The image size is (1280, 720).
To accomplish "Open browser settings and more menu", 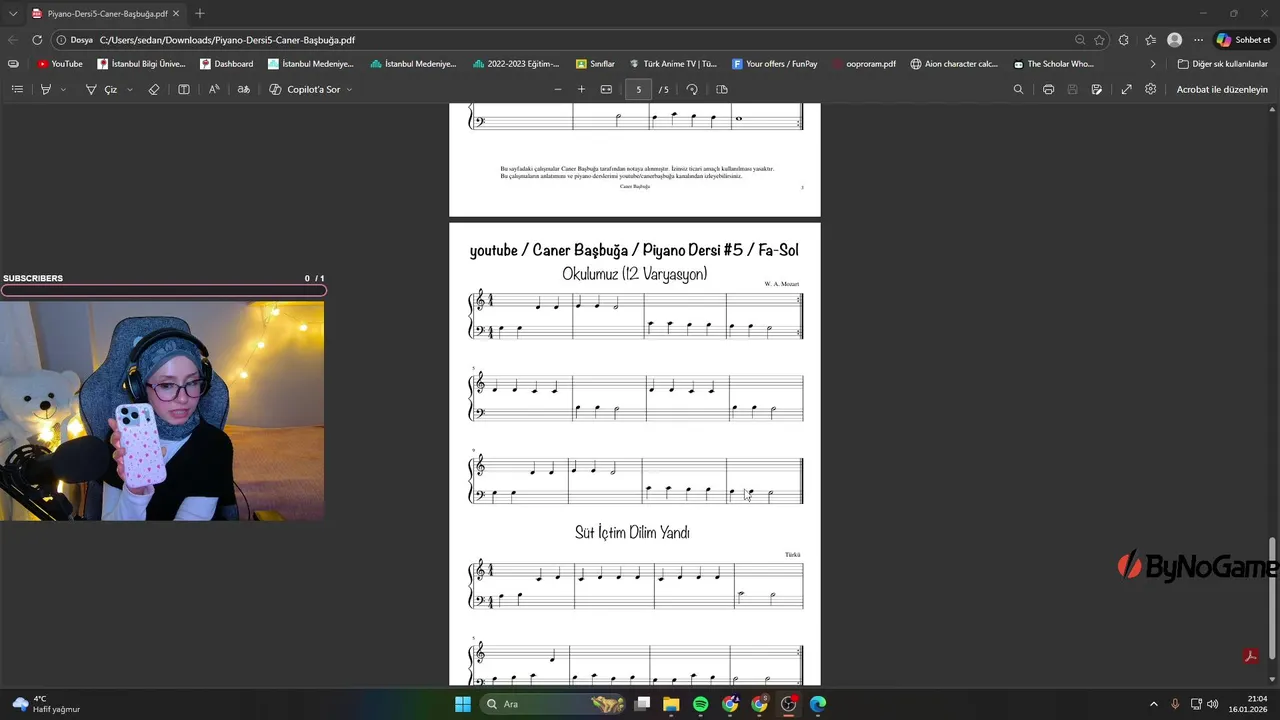I will 1198,40.
